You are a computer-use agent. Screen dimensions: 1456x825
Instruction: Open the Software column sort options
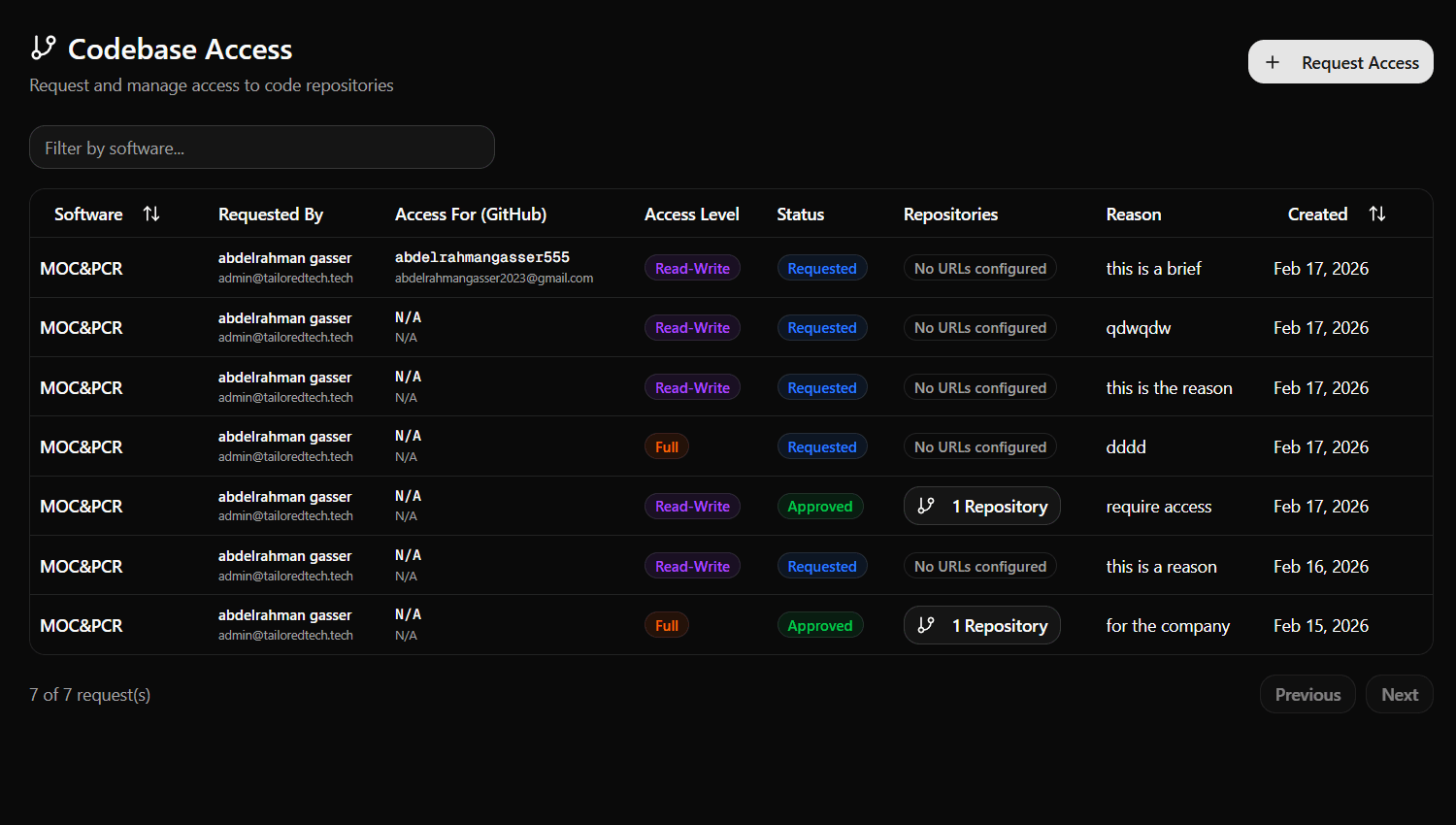click(151, 214)
